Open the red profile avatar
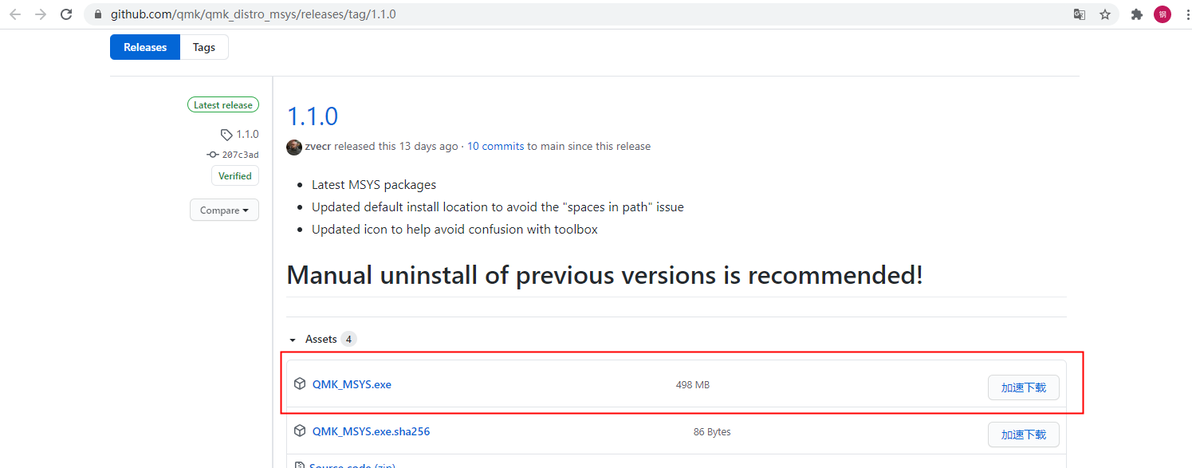Image resolution: width=1192 pixels, height=468 pixels. (1162, 15)
